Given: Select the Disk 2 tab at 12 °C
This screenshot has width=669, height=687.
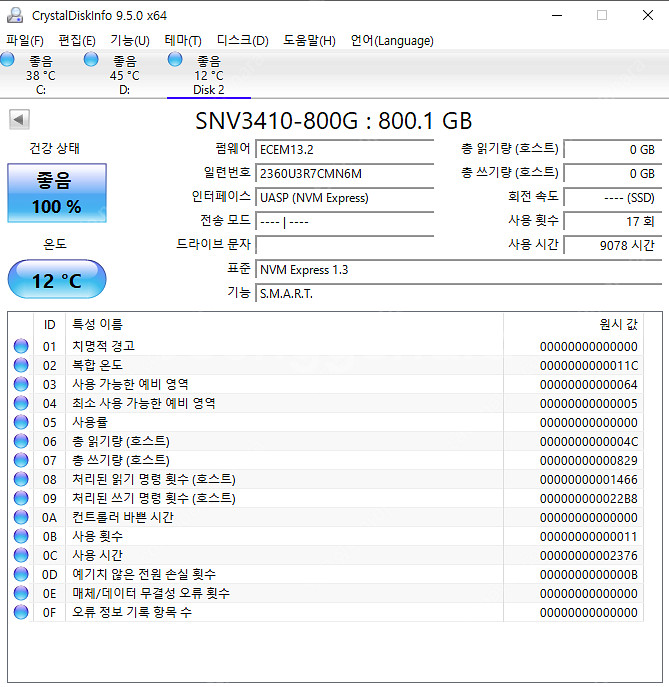Looking at the screenshot, I should pos(209,75).
